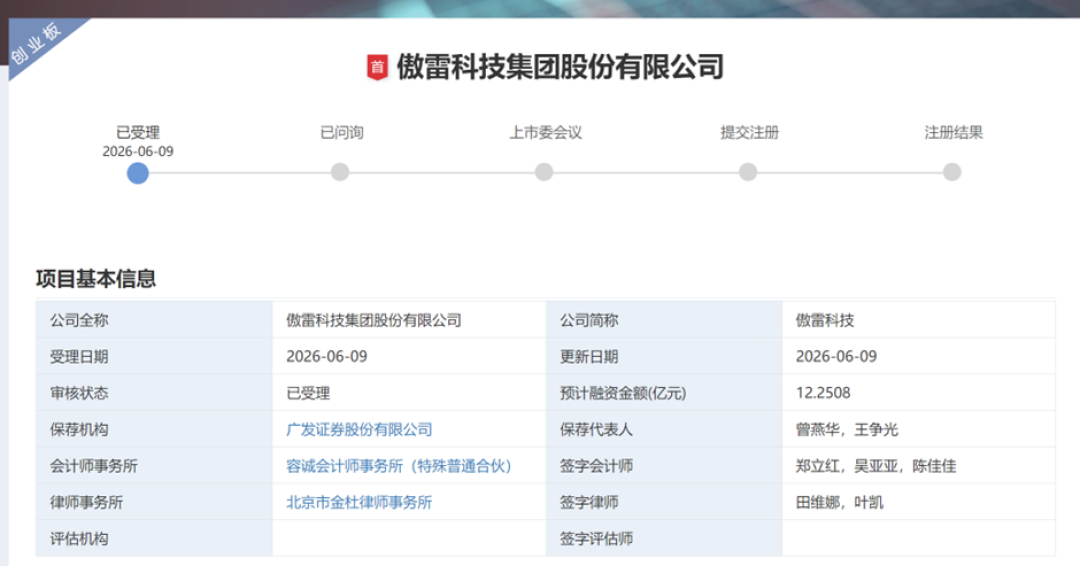Viewport: 1080px width, 566px height.
Task: Select the 已问询 timeline step marker
Action: pyautogui.click(x=340, y=172)
